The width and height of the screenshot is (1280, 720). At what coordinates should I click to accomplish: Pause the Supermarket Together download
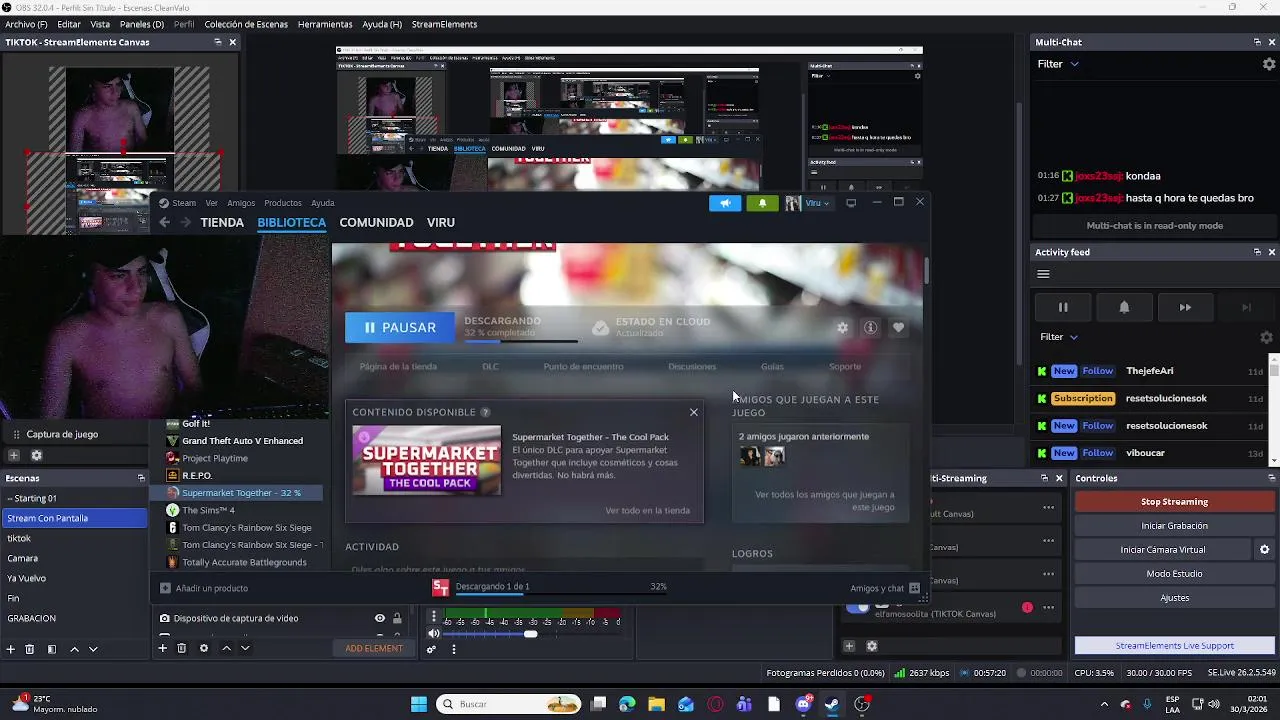point(399,327)
